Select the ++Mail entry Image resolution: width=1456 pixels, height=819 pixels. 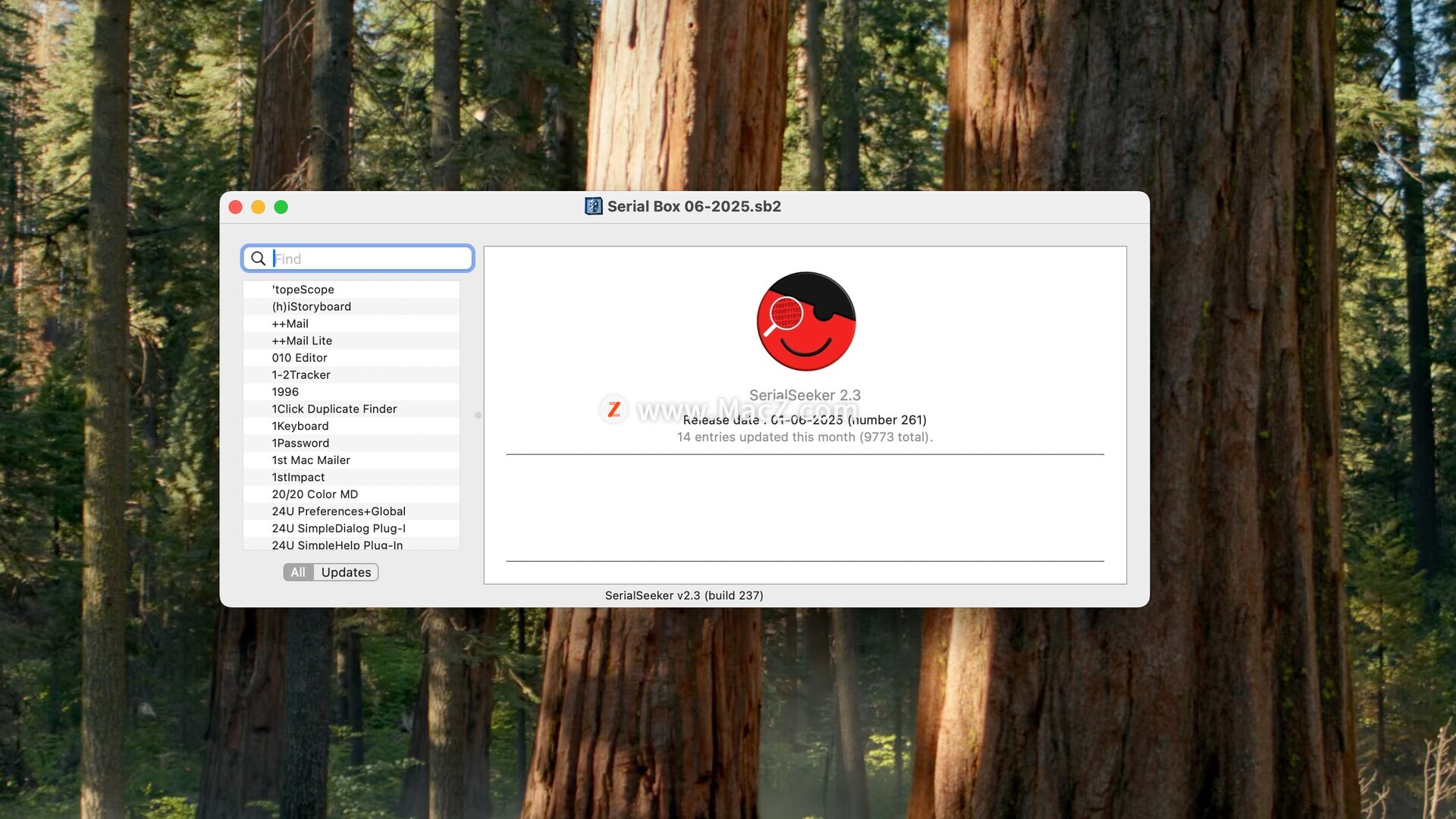351,324
